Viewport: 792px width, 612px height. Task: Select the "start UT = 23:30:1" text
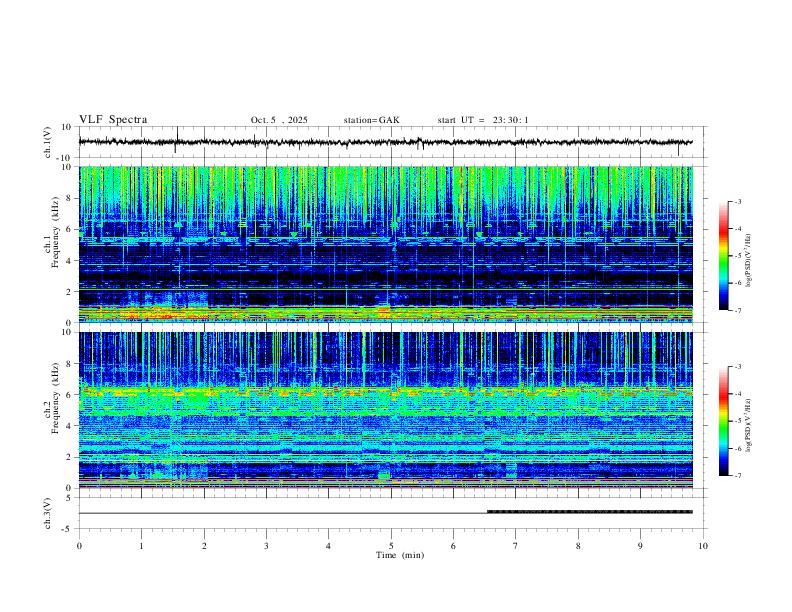click(x=483, y=120)
